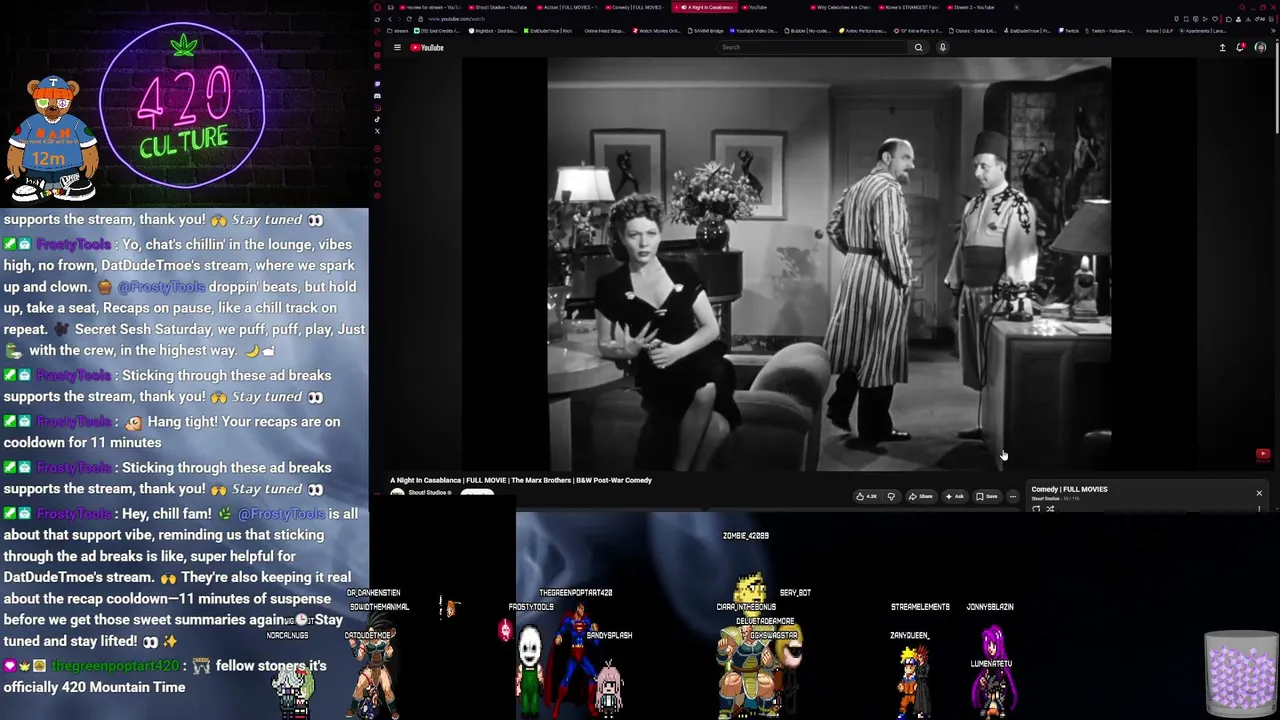
Task: Switch to the Shout! Studios - YouTube tab
Action: point(502,7)
